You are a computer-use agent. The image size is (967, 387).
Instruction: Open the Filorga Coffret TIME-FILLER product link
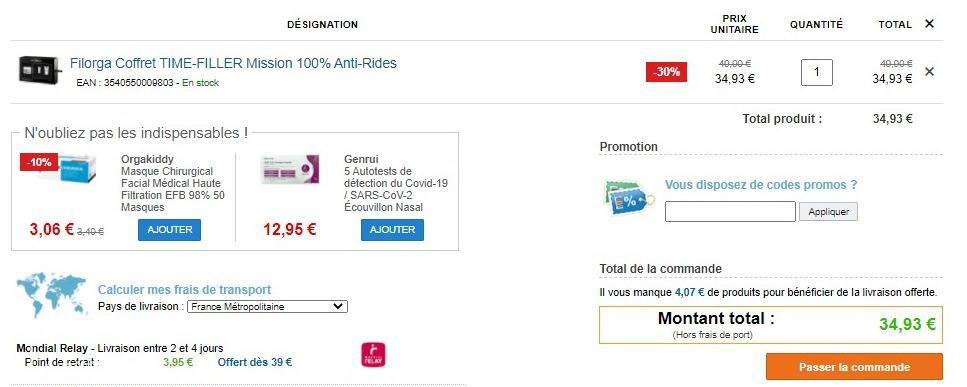(233, 63)
